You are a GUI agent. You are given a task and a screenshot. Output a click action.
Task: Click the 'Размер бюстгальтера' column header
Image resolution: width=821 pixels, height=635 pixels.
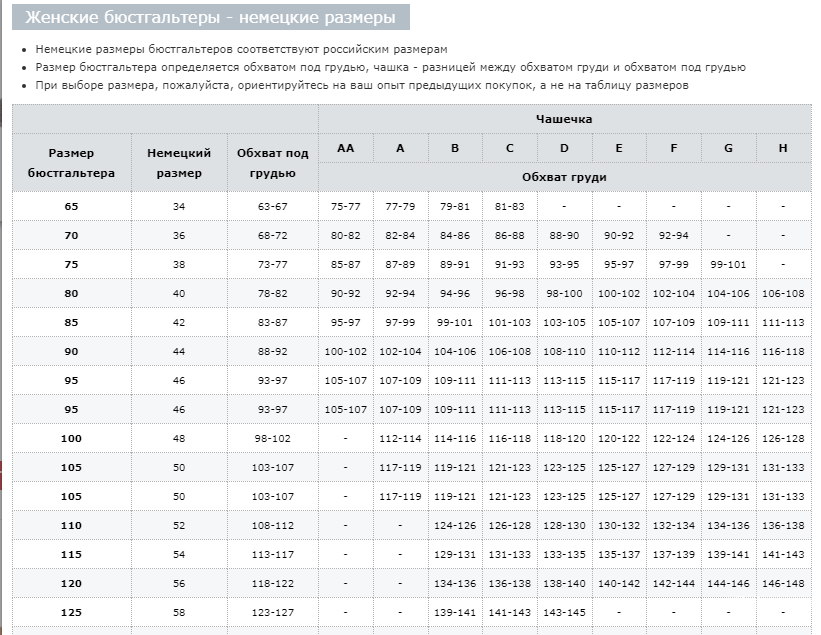click(71, 163)
